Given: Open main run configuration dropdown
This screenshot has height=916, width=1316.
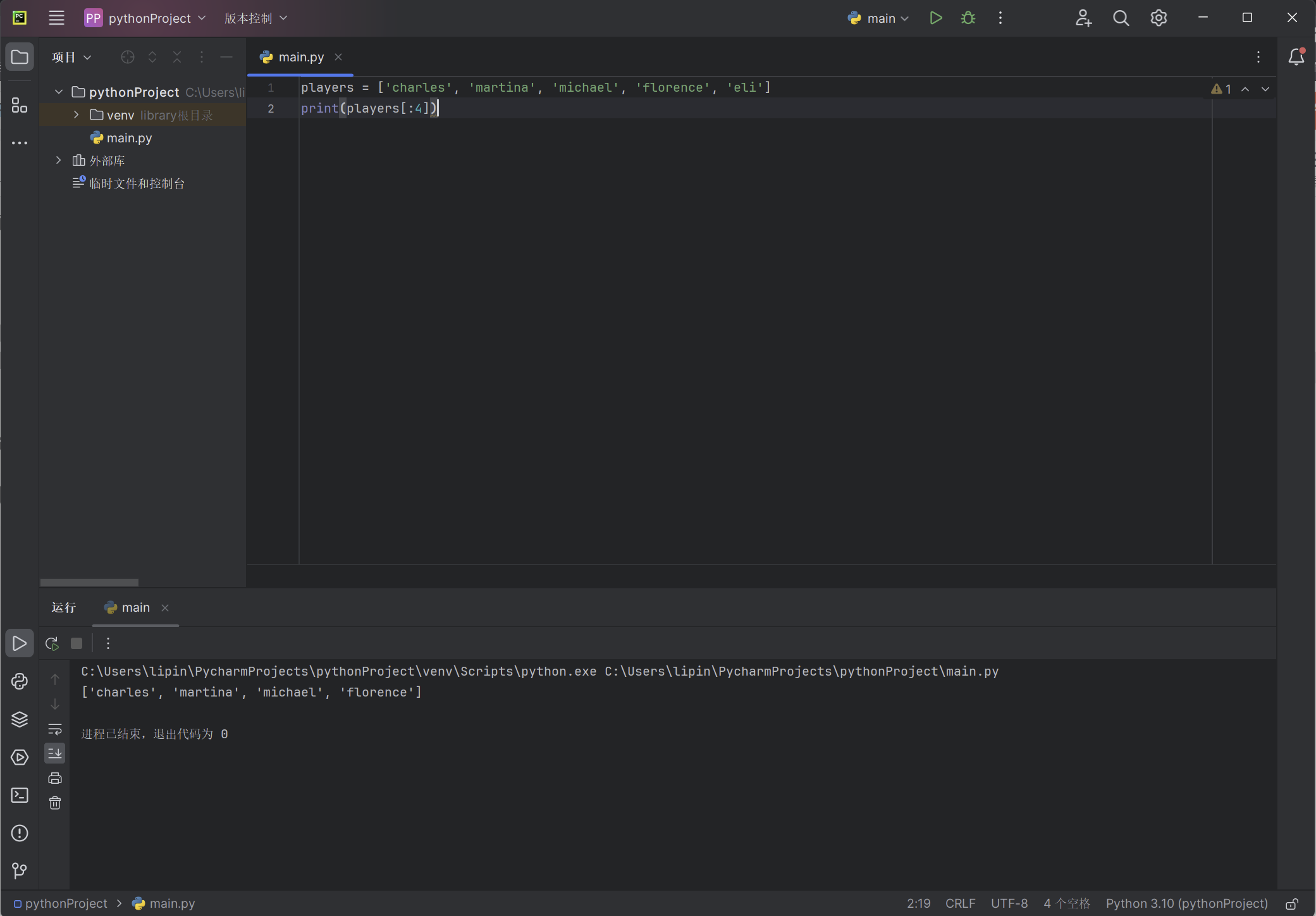Looking at the screenshot, I should click(x=878, y=18).
